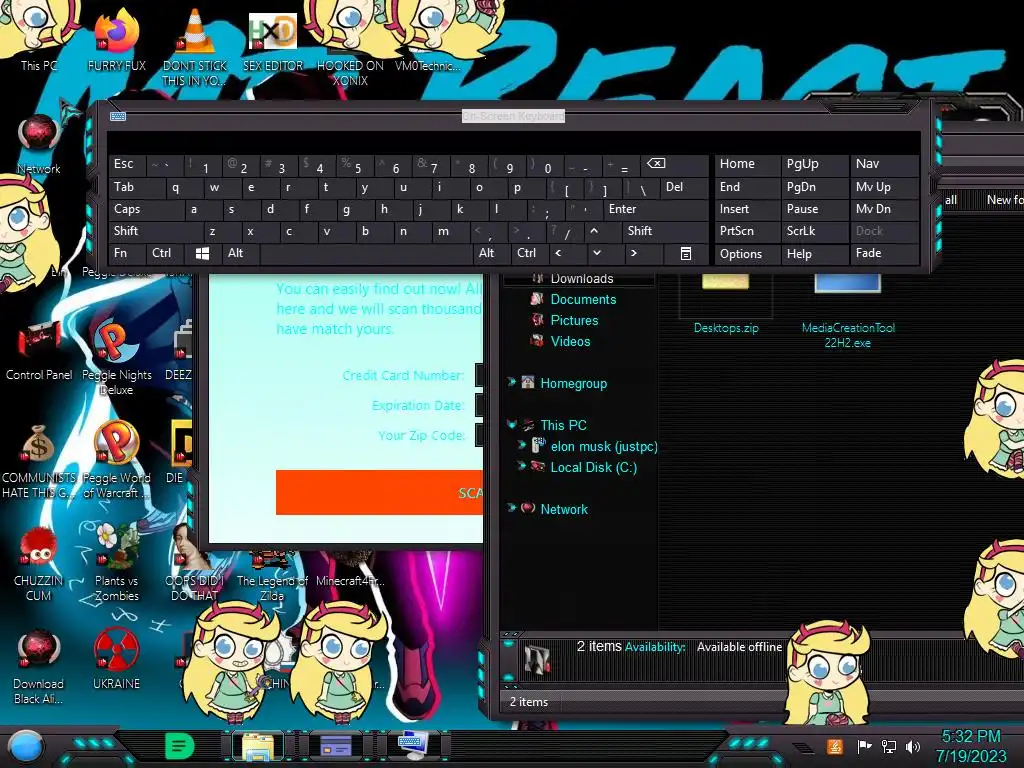Toggle the ScrLk key
1024x768 pixels.
(814, 231)
